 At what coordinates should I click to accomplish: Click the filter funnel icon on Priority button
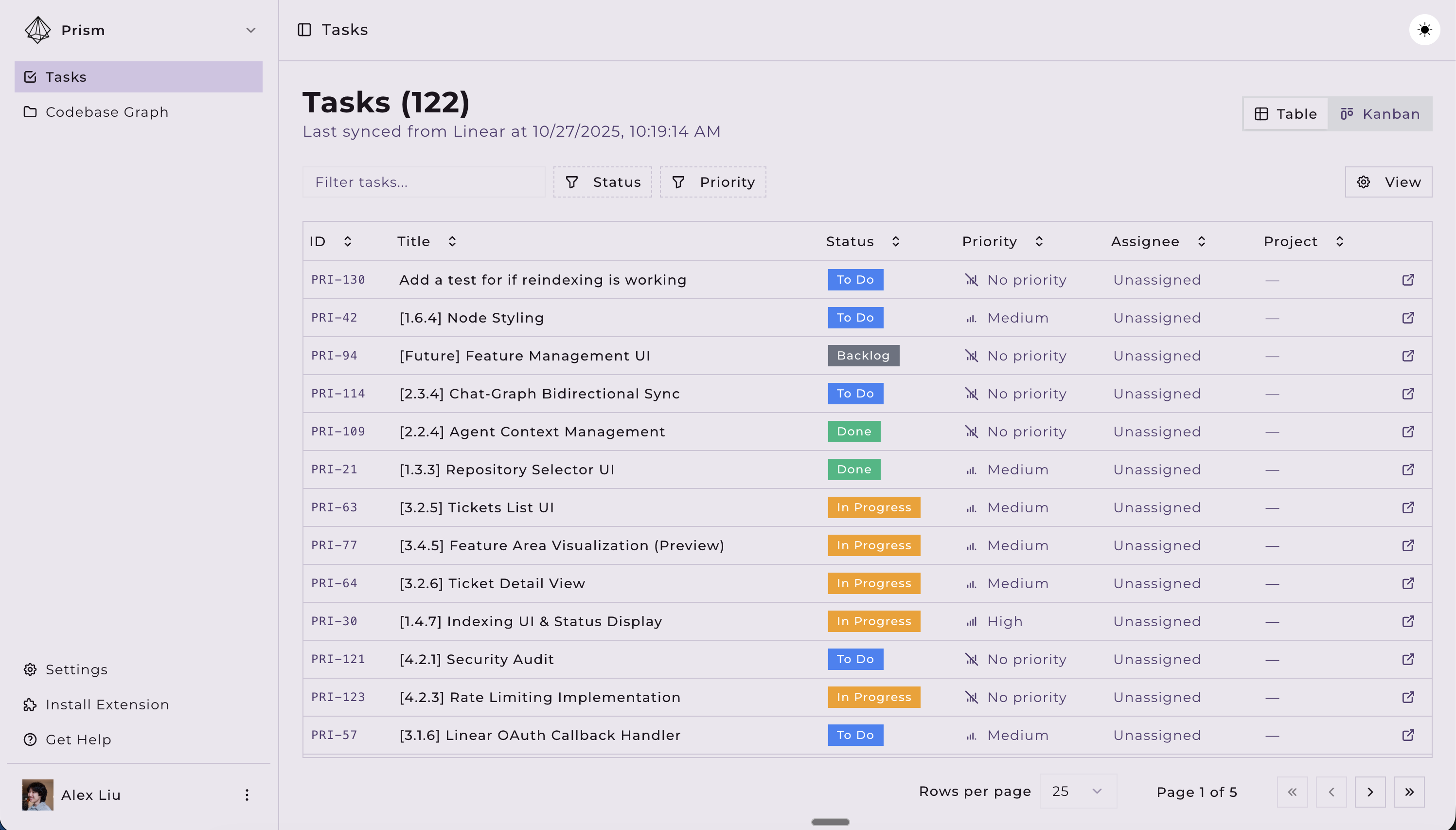(678, 182)
